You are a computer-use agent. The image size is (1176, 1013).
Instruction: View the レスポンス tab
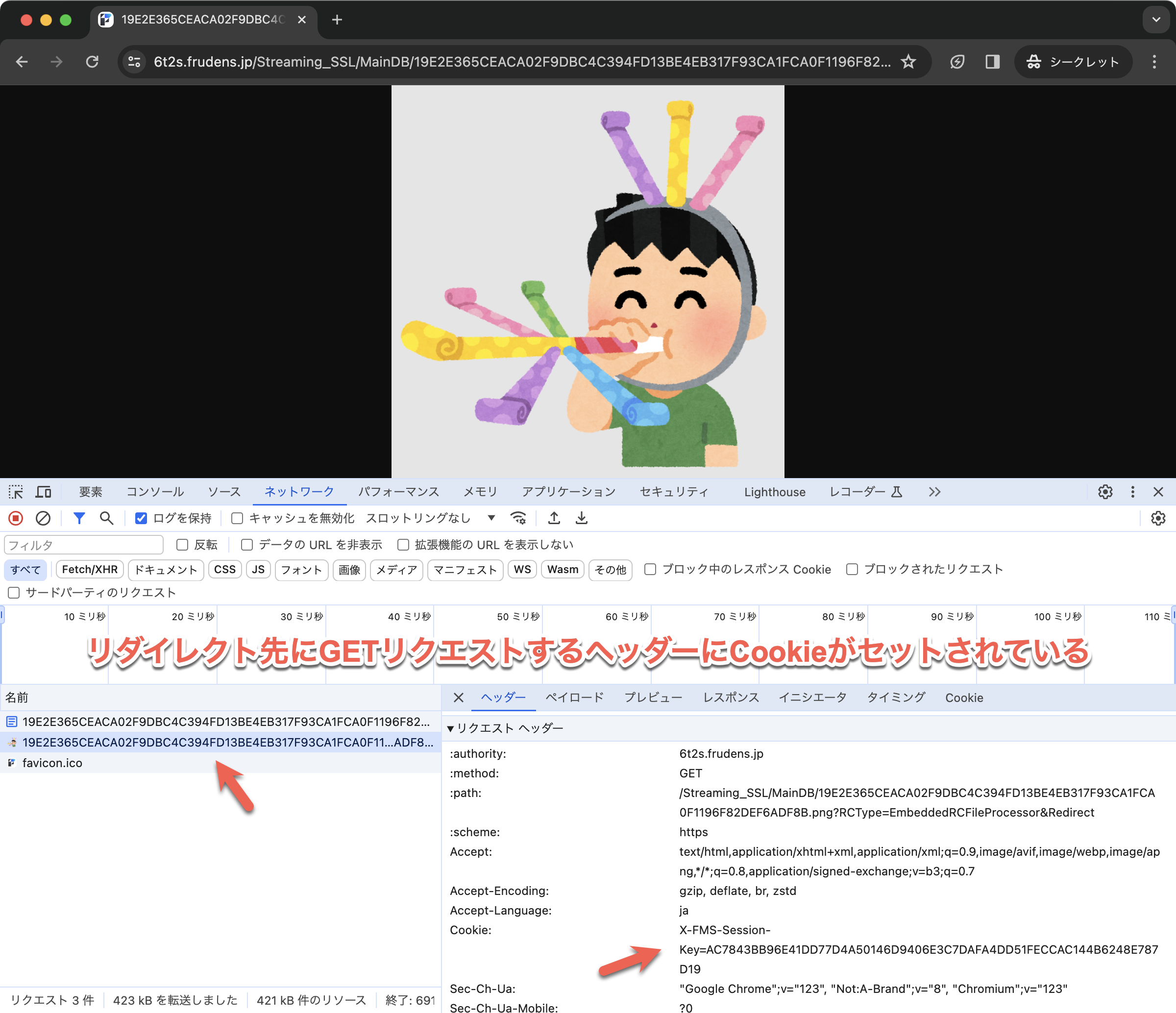click(731, 698)
